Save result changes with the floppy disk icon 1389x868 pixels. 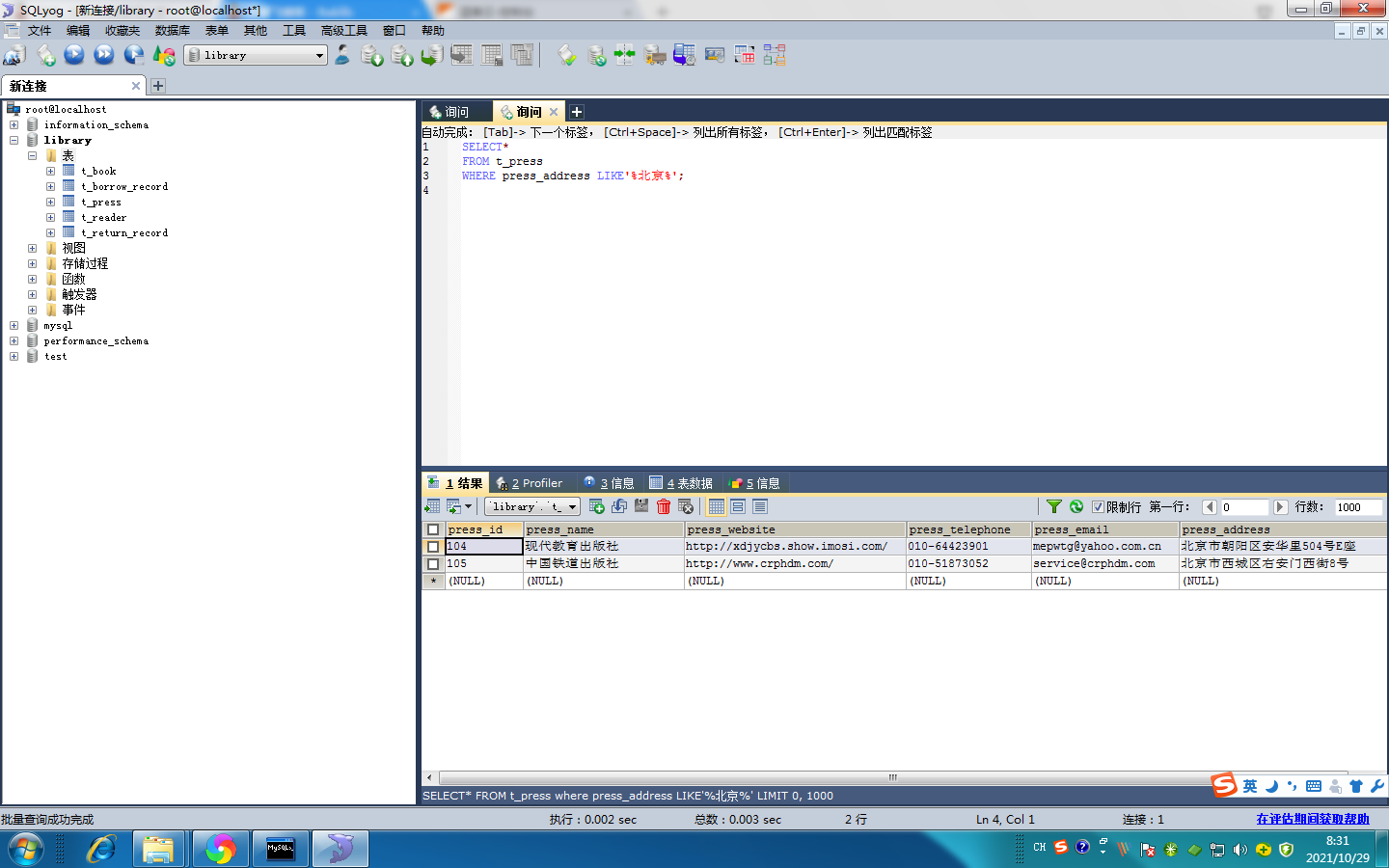[641, 506]
